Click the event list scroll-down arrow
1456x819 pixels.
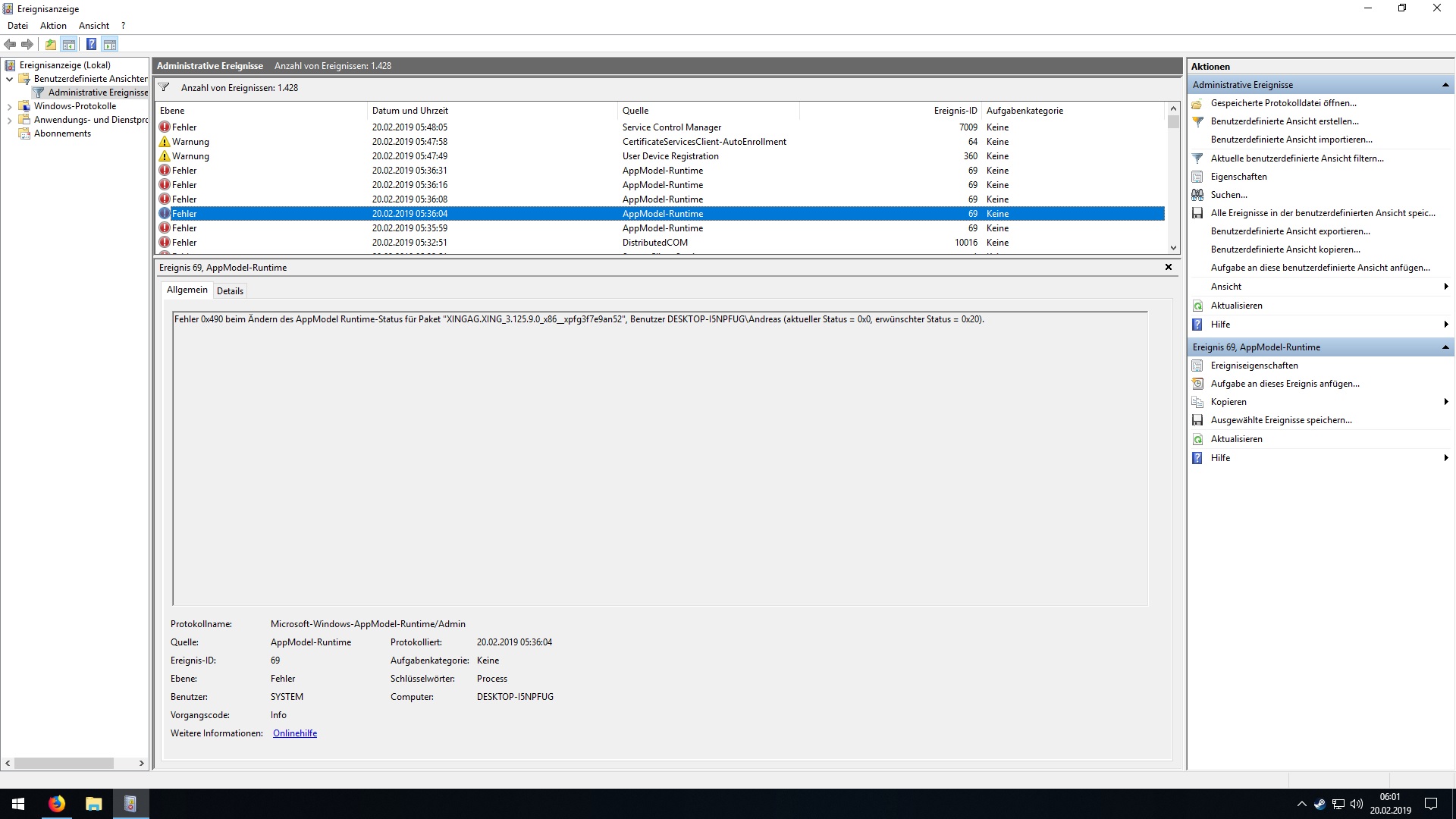1173,248
